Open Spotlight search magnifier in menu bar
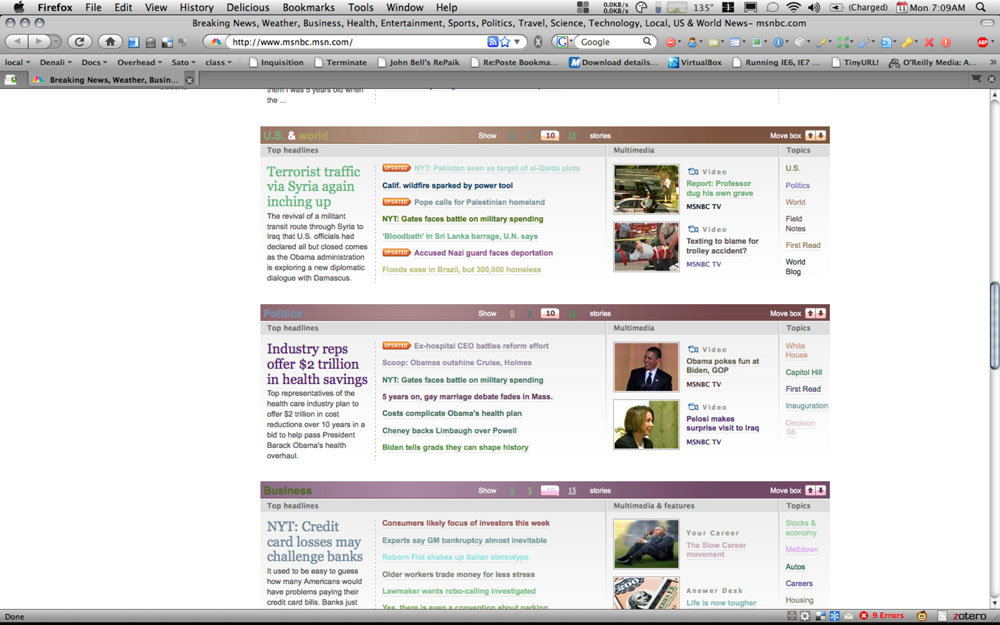 [981, 7]
